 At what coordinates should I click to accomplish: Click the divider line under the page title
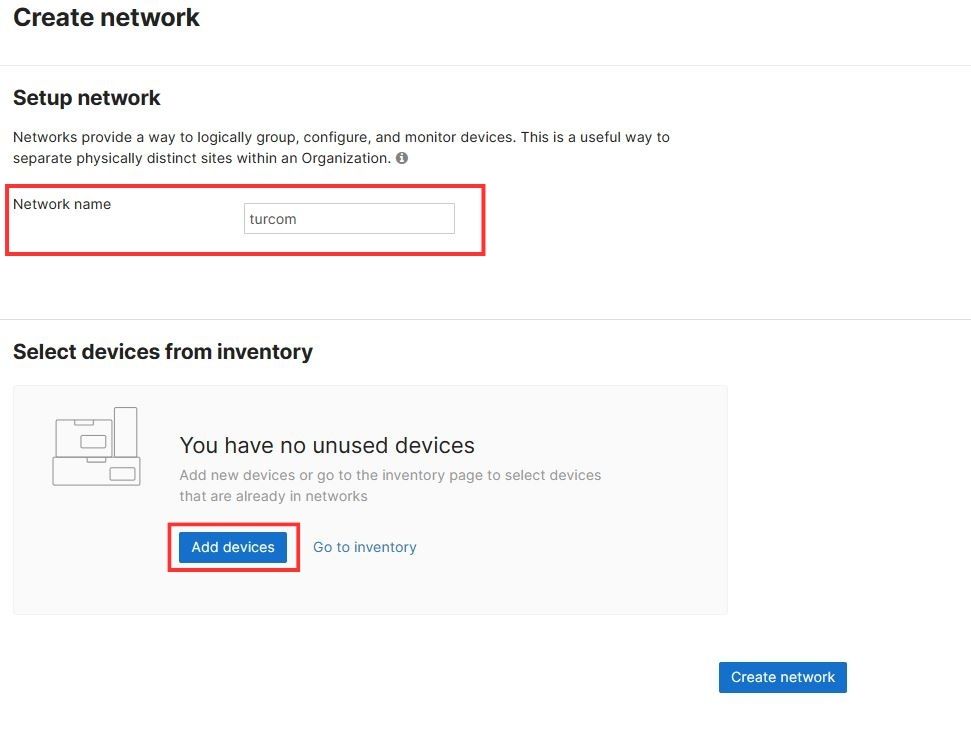click(485, 66)
